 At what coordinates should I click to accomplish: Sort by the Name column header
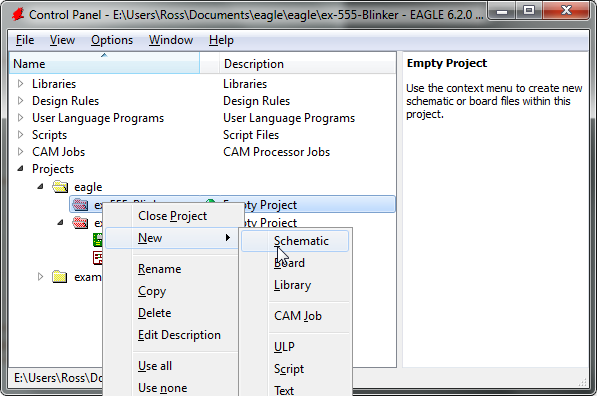pyautogui.click(x=104, y=63)
